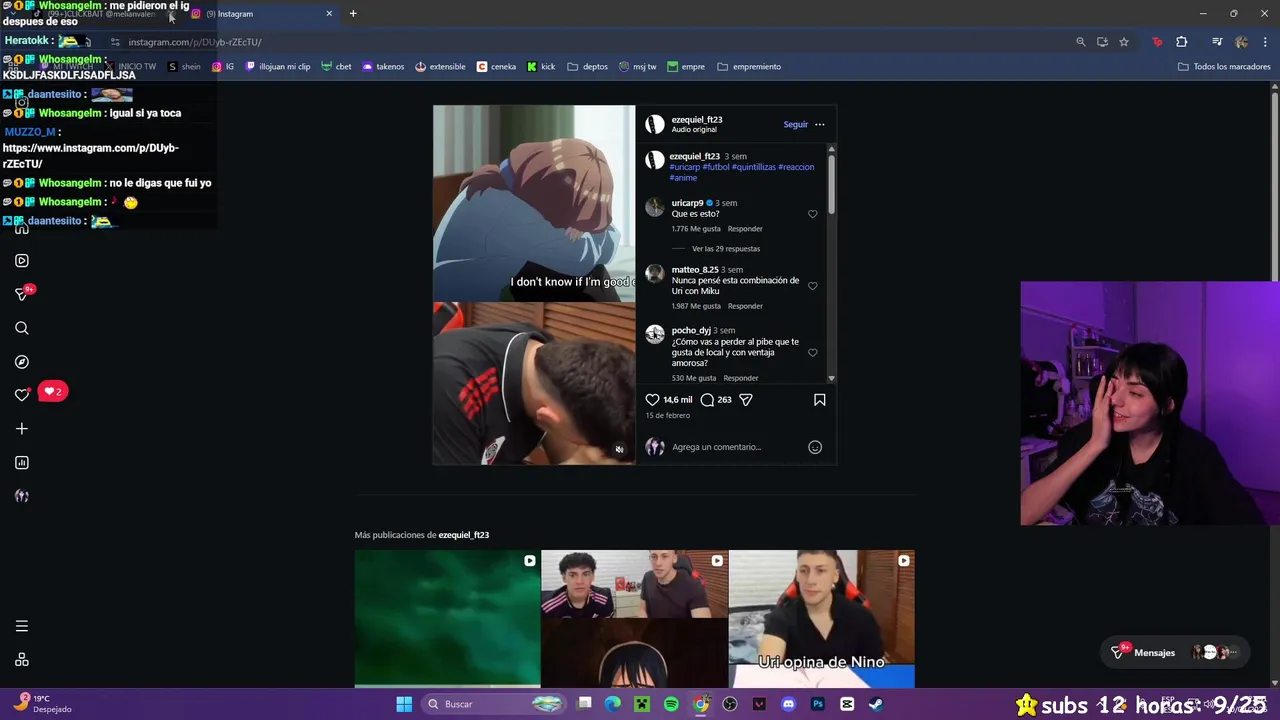Open the hamburger More menu in sidebar
The width and height of the screenshot is (1280, 720).
click(22, 626)
